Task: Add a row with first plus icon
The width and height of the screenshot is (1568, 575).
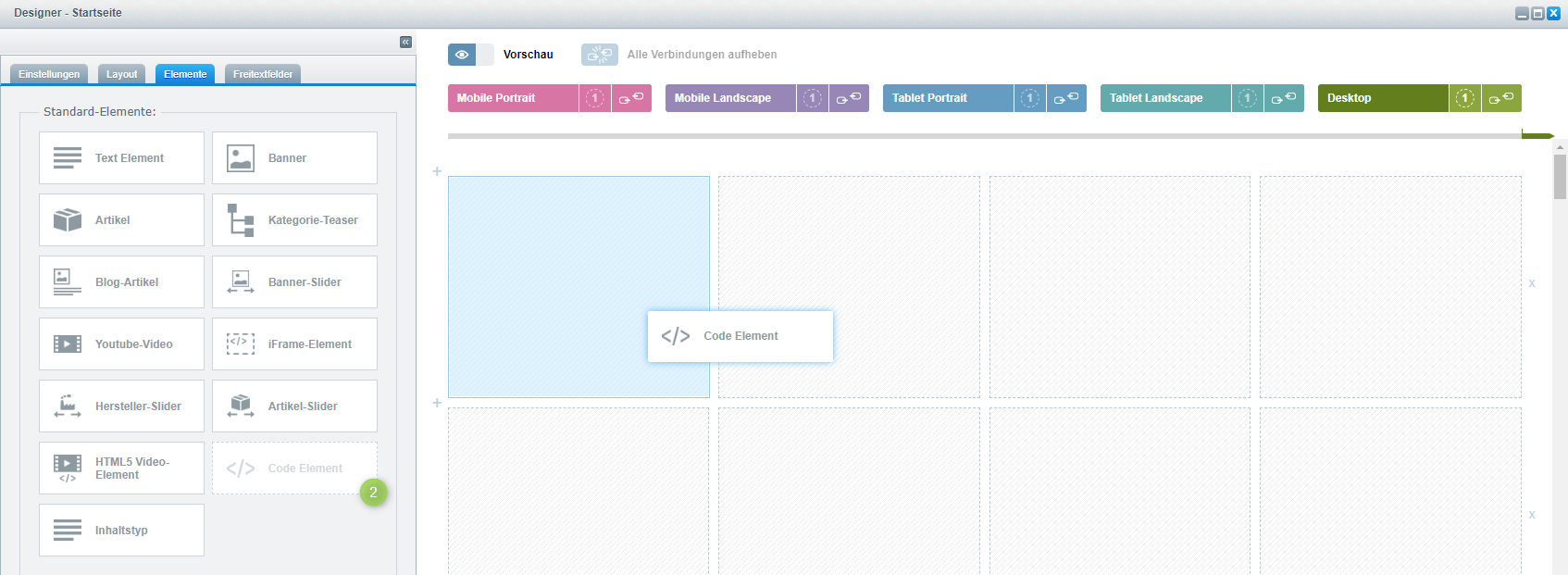Action: (437, 171)
